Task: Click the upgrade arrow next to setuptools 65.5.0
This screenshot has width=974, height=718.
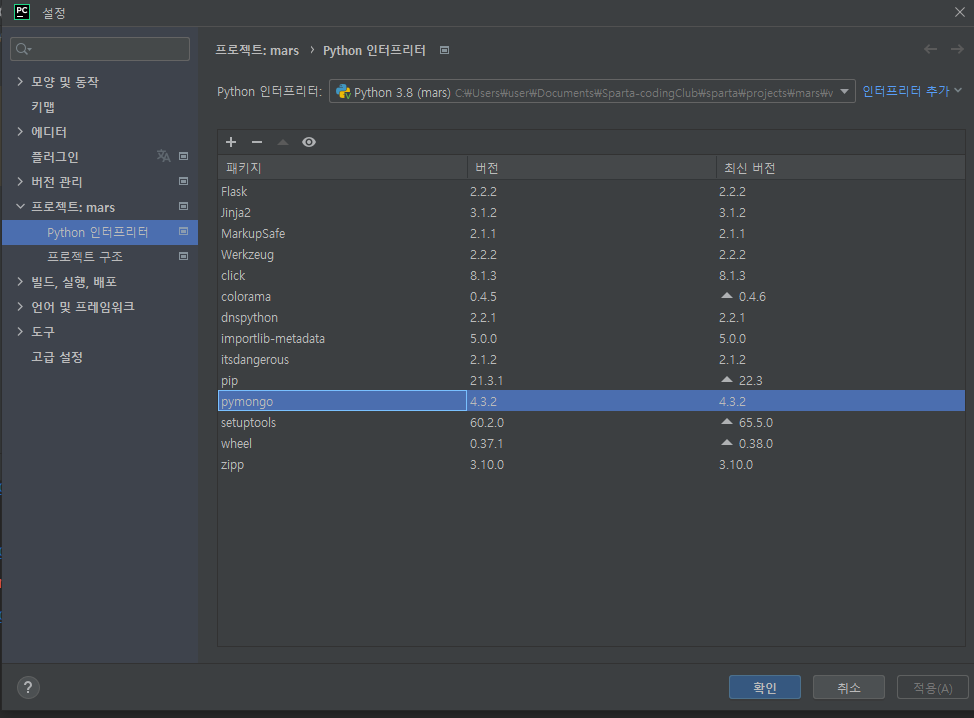Action: (727, 422)
